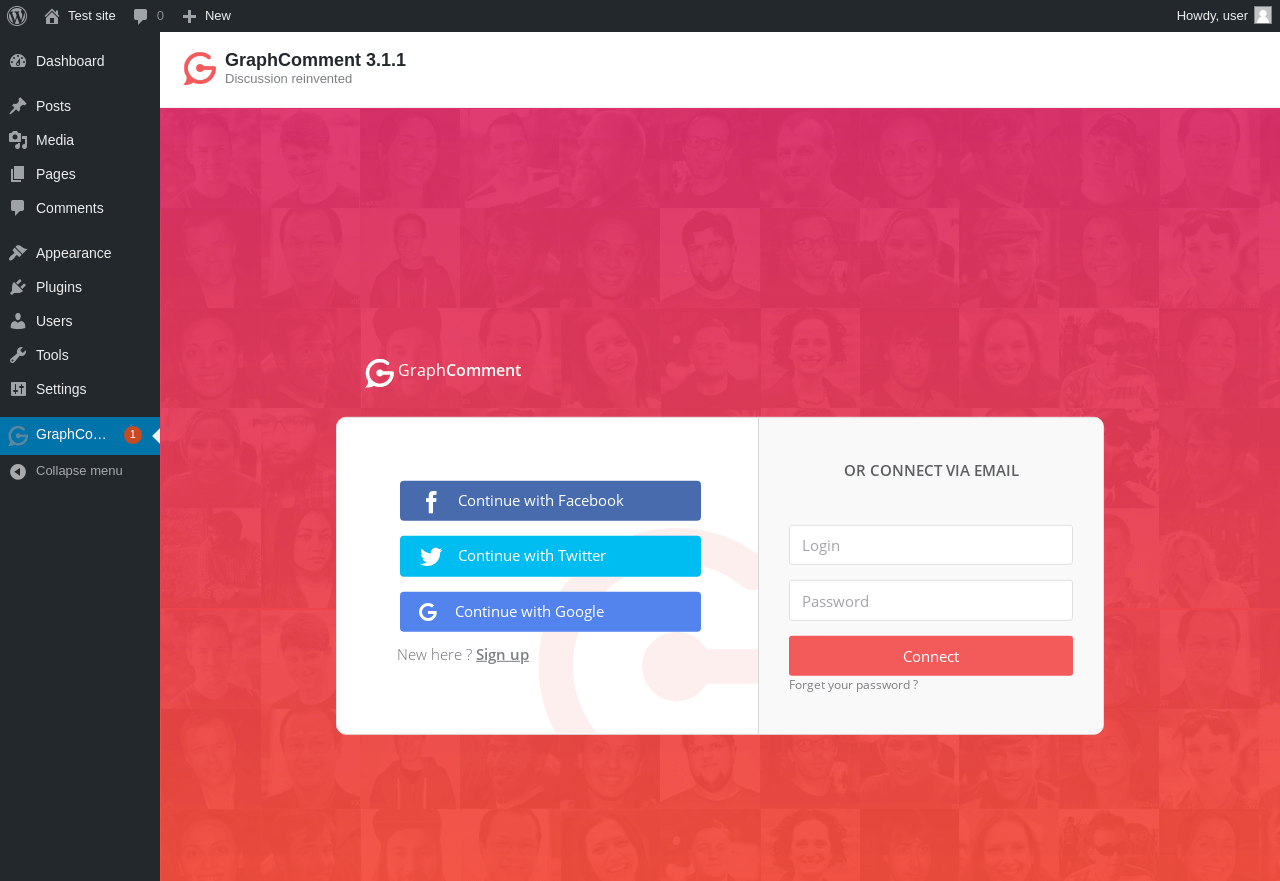The width and height of the screenshot is (1280, 881).
Task: Click the Collapse menu arrow icon
Action: (x=18, y=471)
